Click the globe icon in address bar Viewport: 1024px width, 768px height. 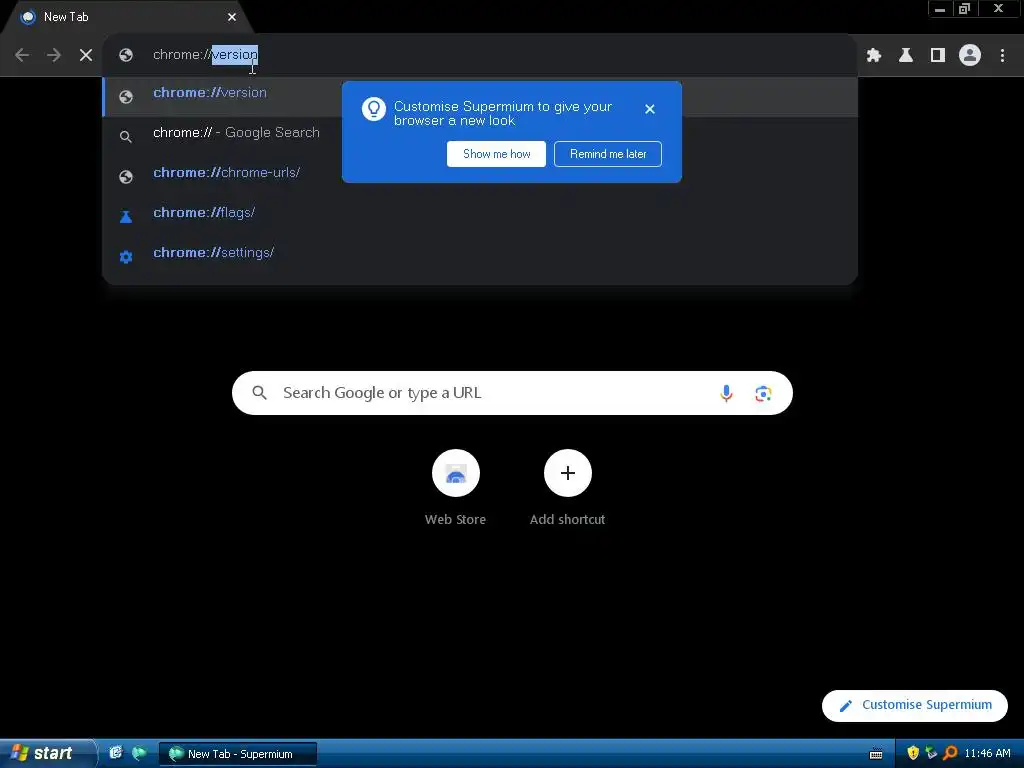pos(126,55)
